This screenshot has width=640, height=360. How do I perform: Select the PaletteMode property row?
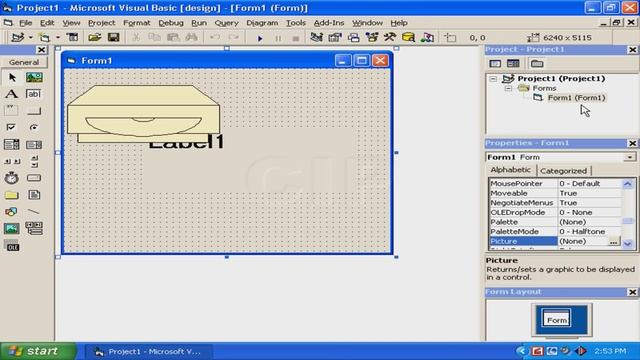click(555, 231)
